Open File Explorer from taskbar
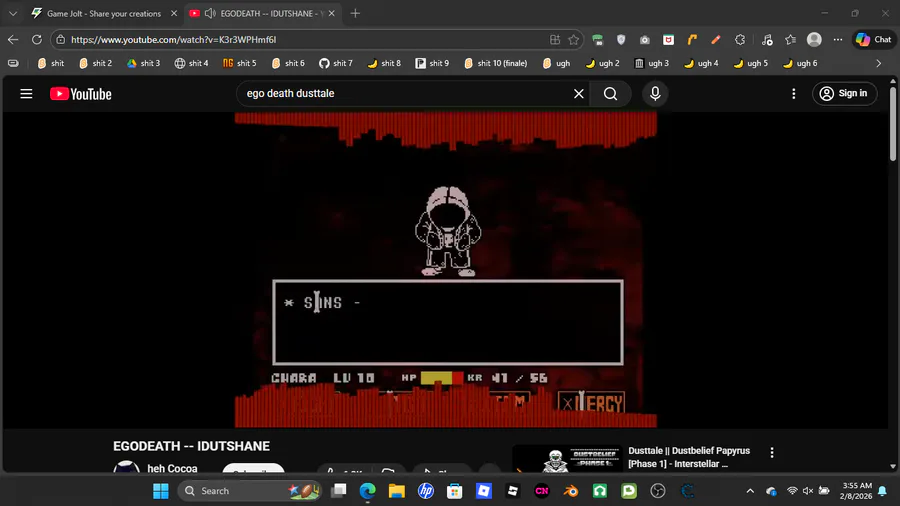900x506 pixels. [x=397, y=491]
